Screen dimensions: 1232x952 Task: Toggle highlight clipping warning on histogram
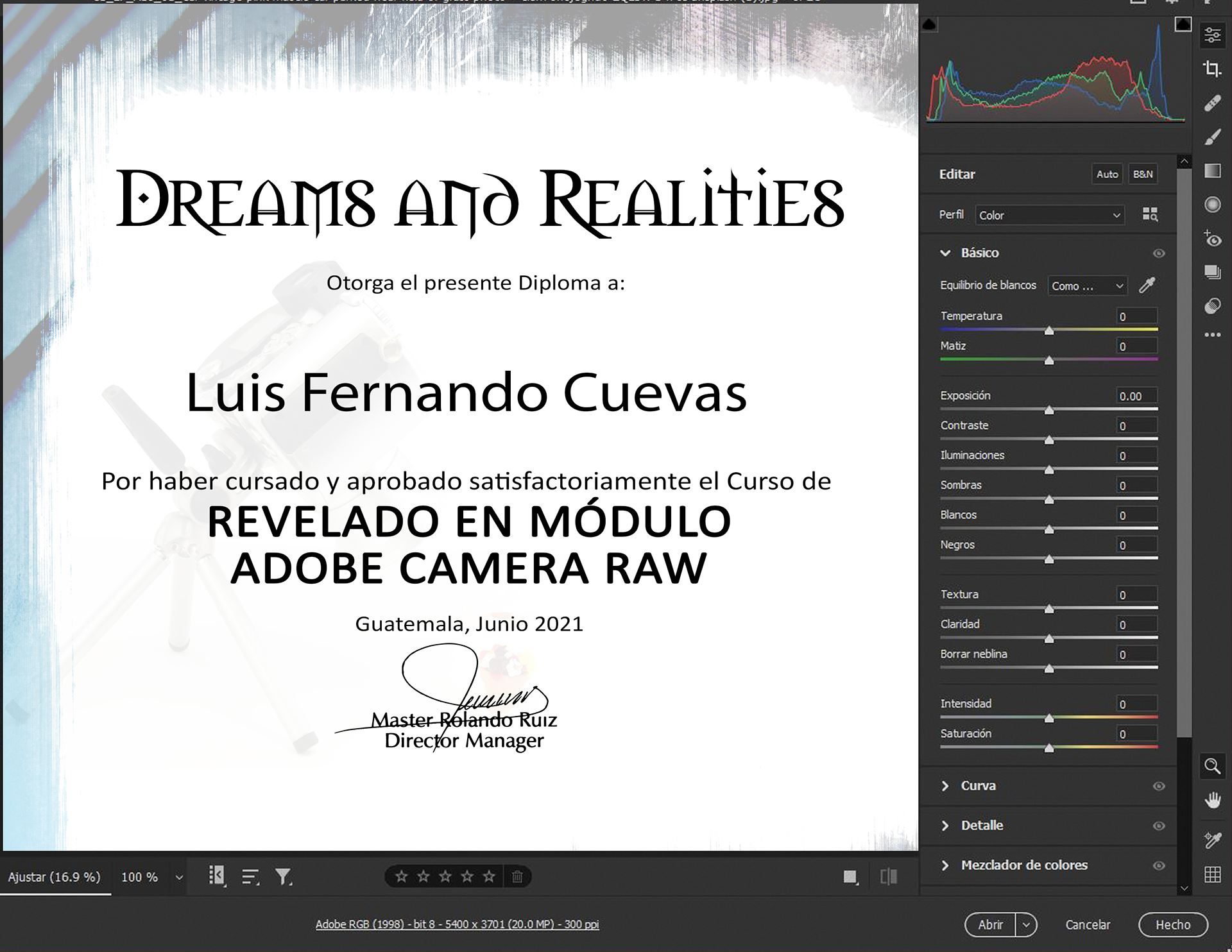click(x=1183, y=24)
